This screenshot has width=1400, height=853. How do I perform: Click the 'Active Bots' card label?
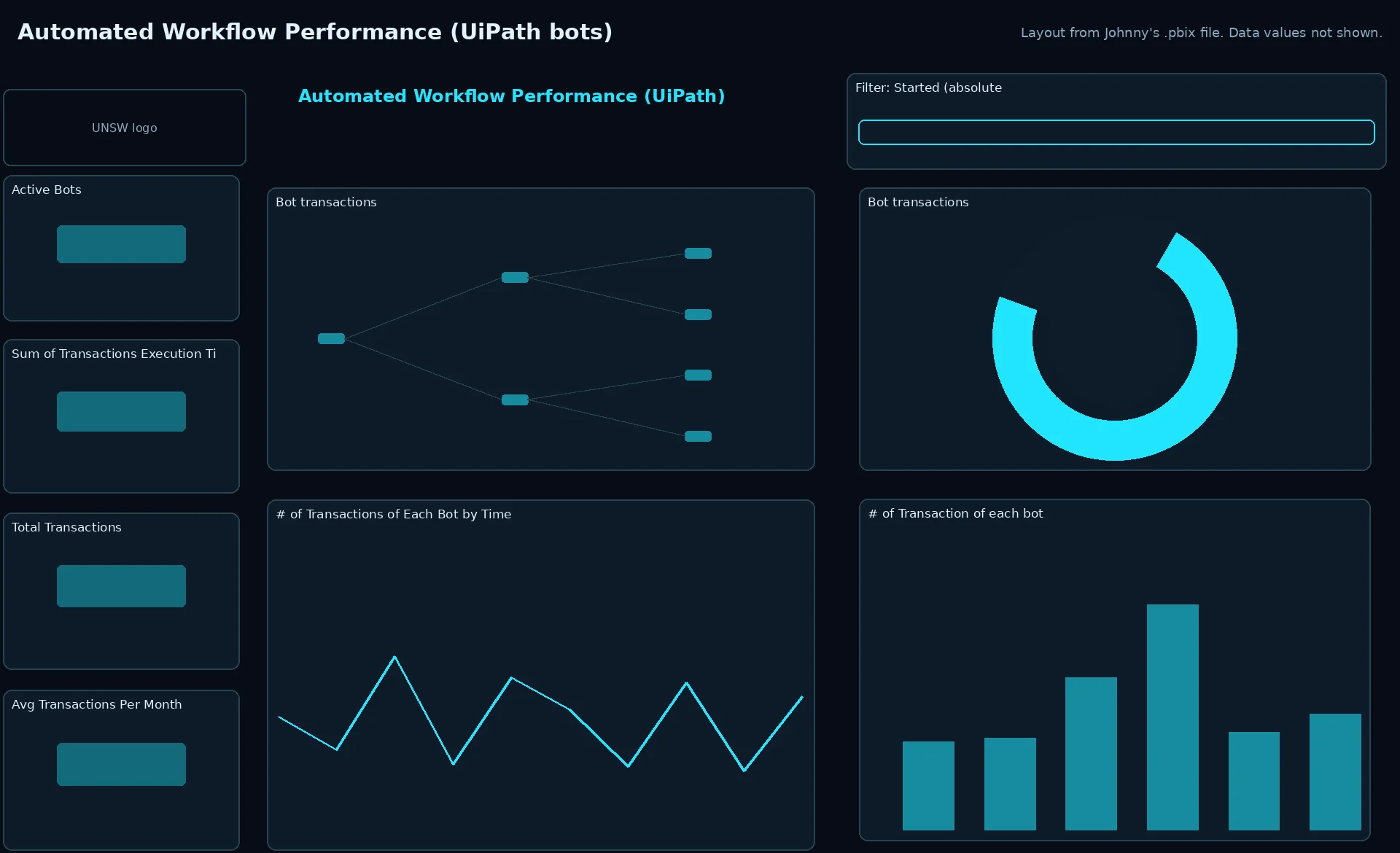click(47, 190)
